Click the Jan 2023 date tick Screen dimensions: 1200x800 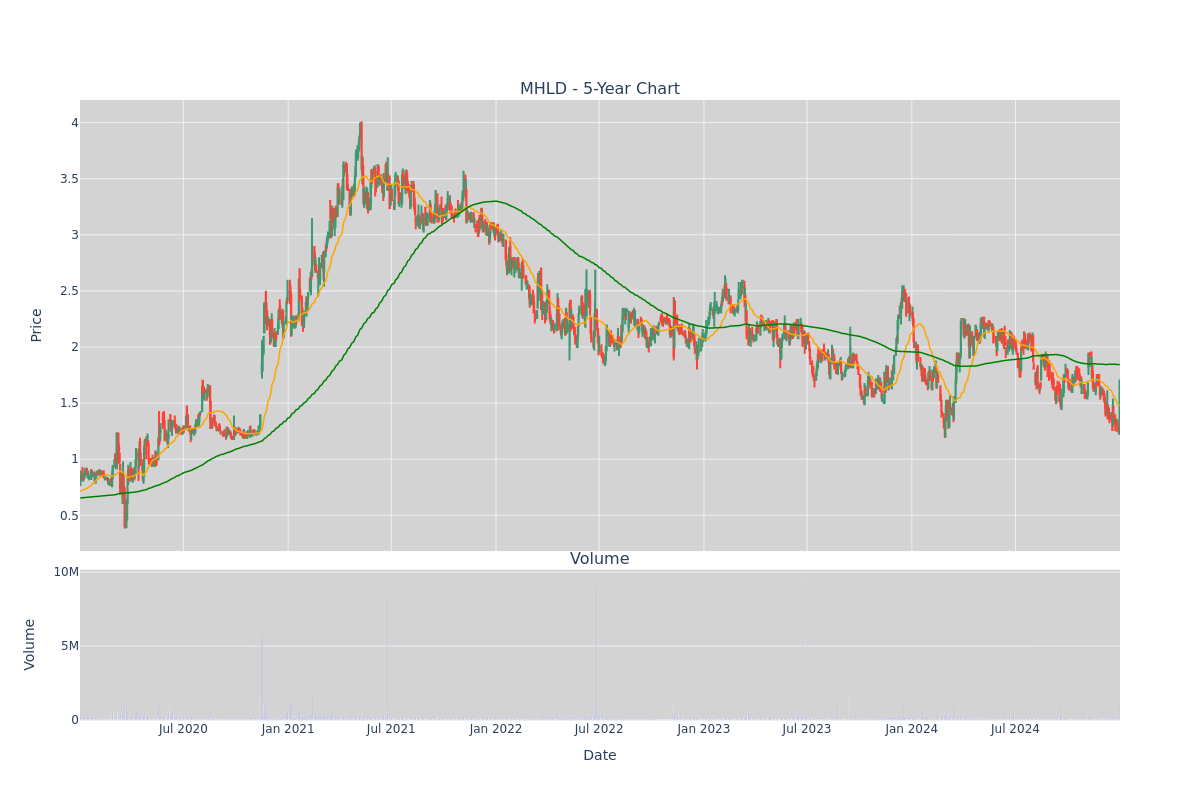pos(704,729)
